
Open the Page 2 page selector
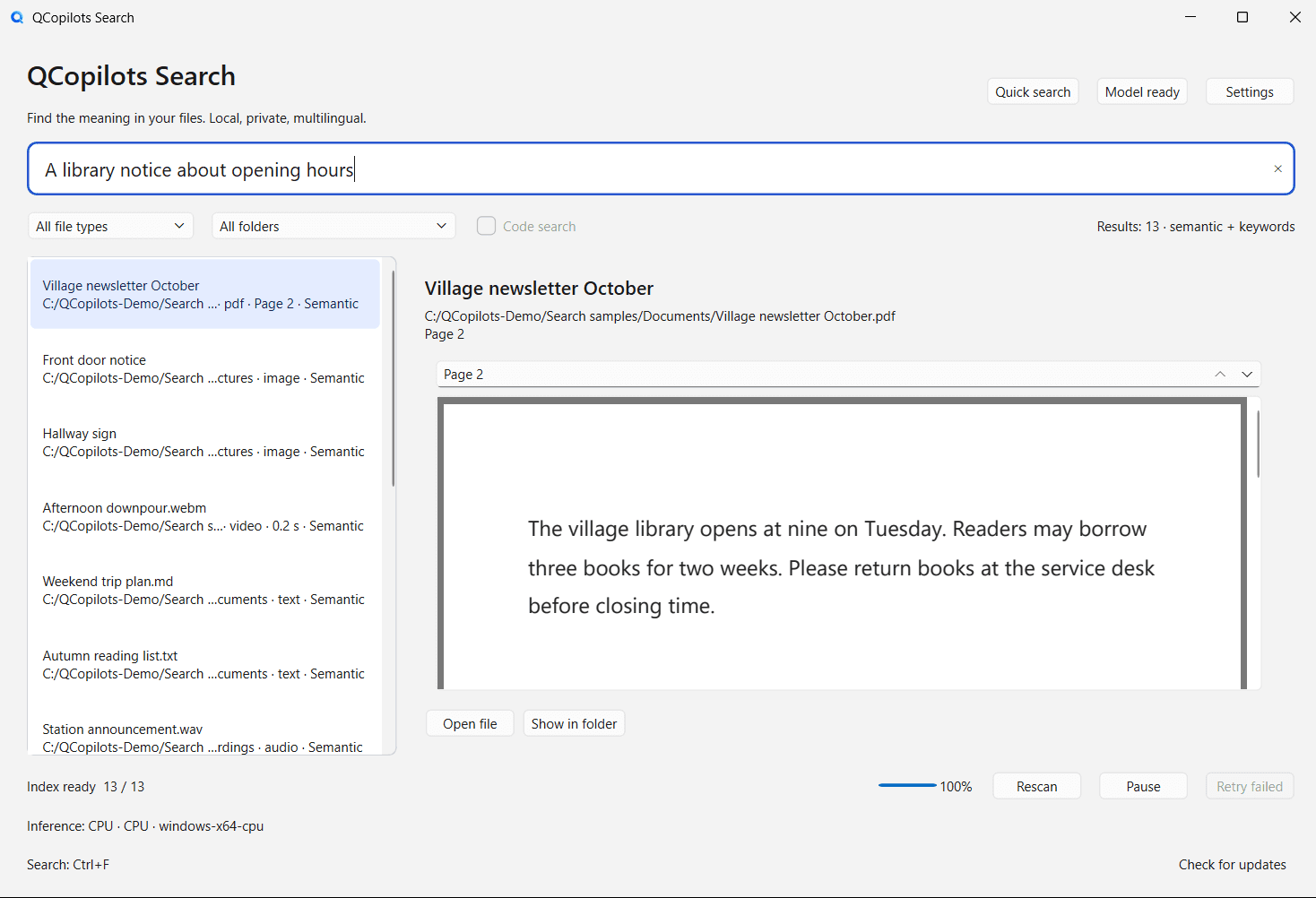click(x=848, y=374)
